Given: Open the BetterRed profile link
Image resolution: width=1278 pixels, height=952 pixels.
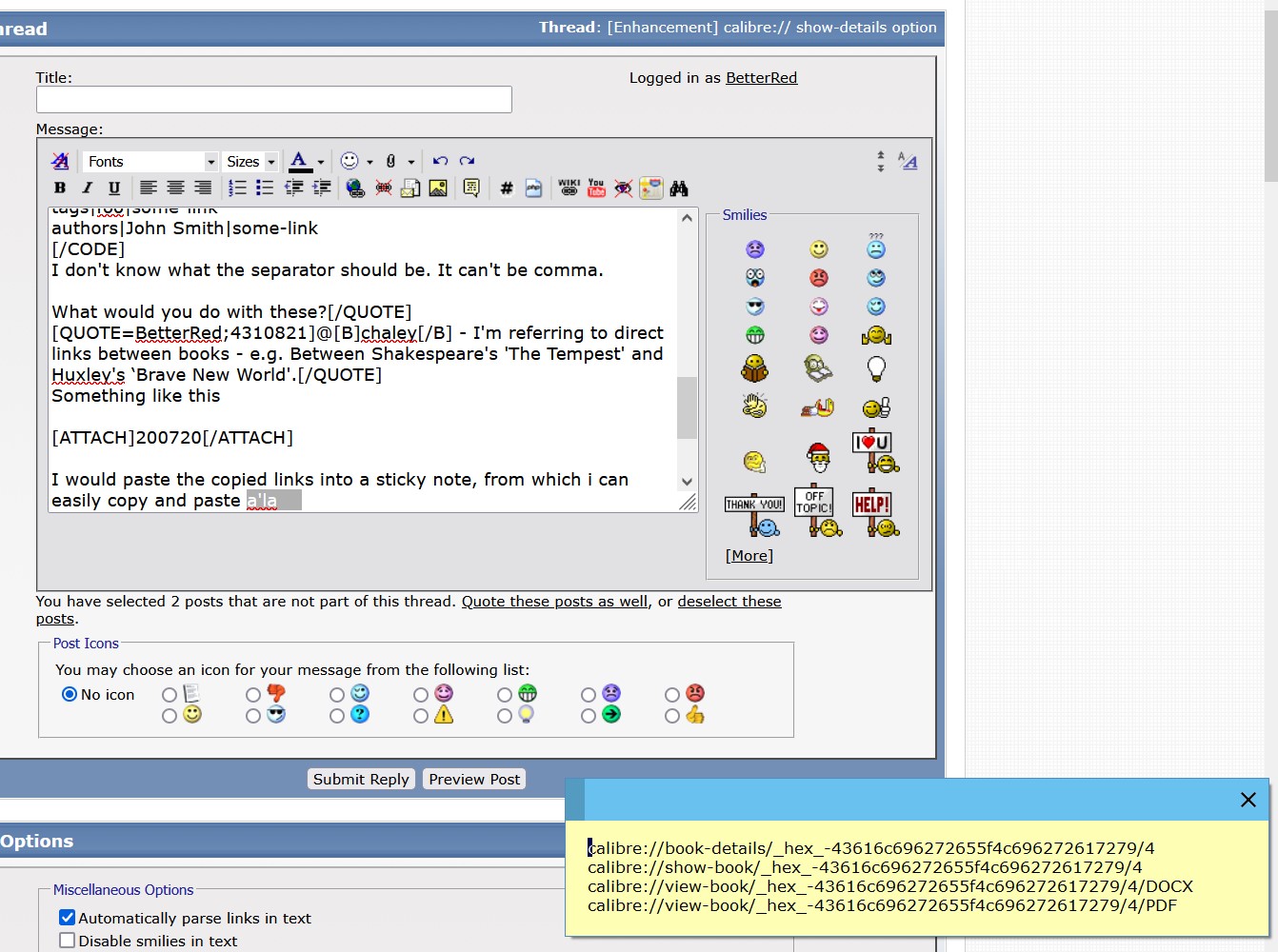Looking at the screenshot, I should pyautogui.click(x=762, y=78).
